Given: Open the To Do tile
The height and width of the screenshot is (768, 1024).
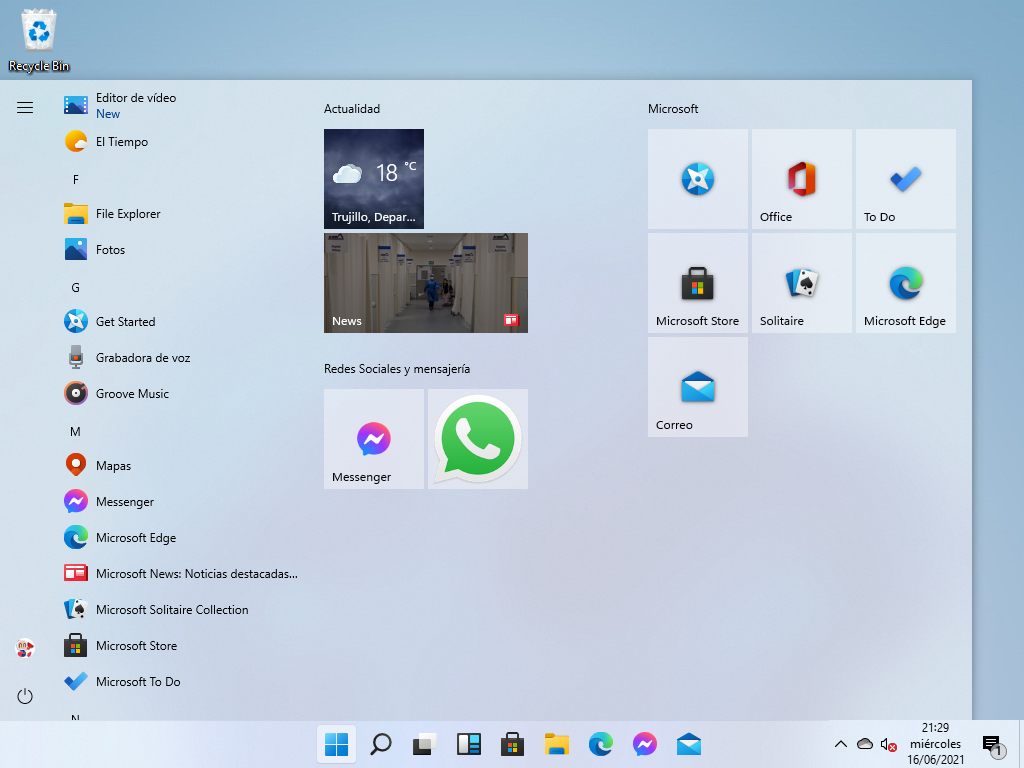Looking at the screenshot, I should pos(906,179).
